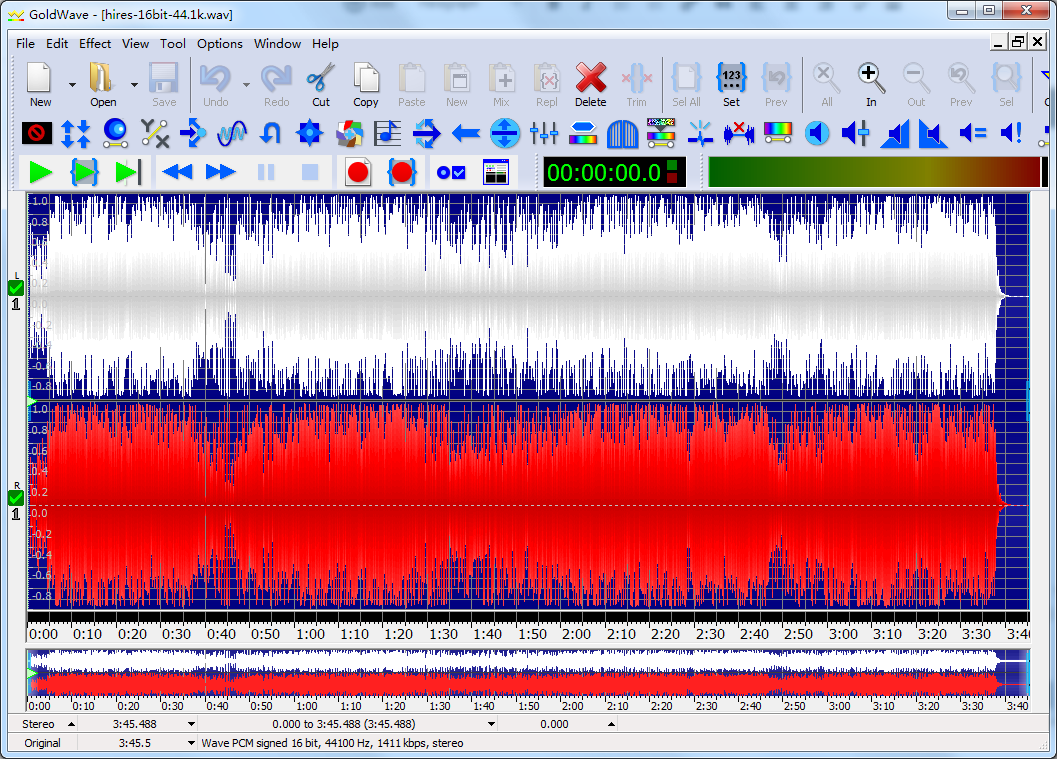Open the equalizer effect icon
Screen dimensions: 1057x759
544,132
